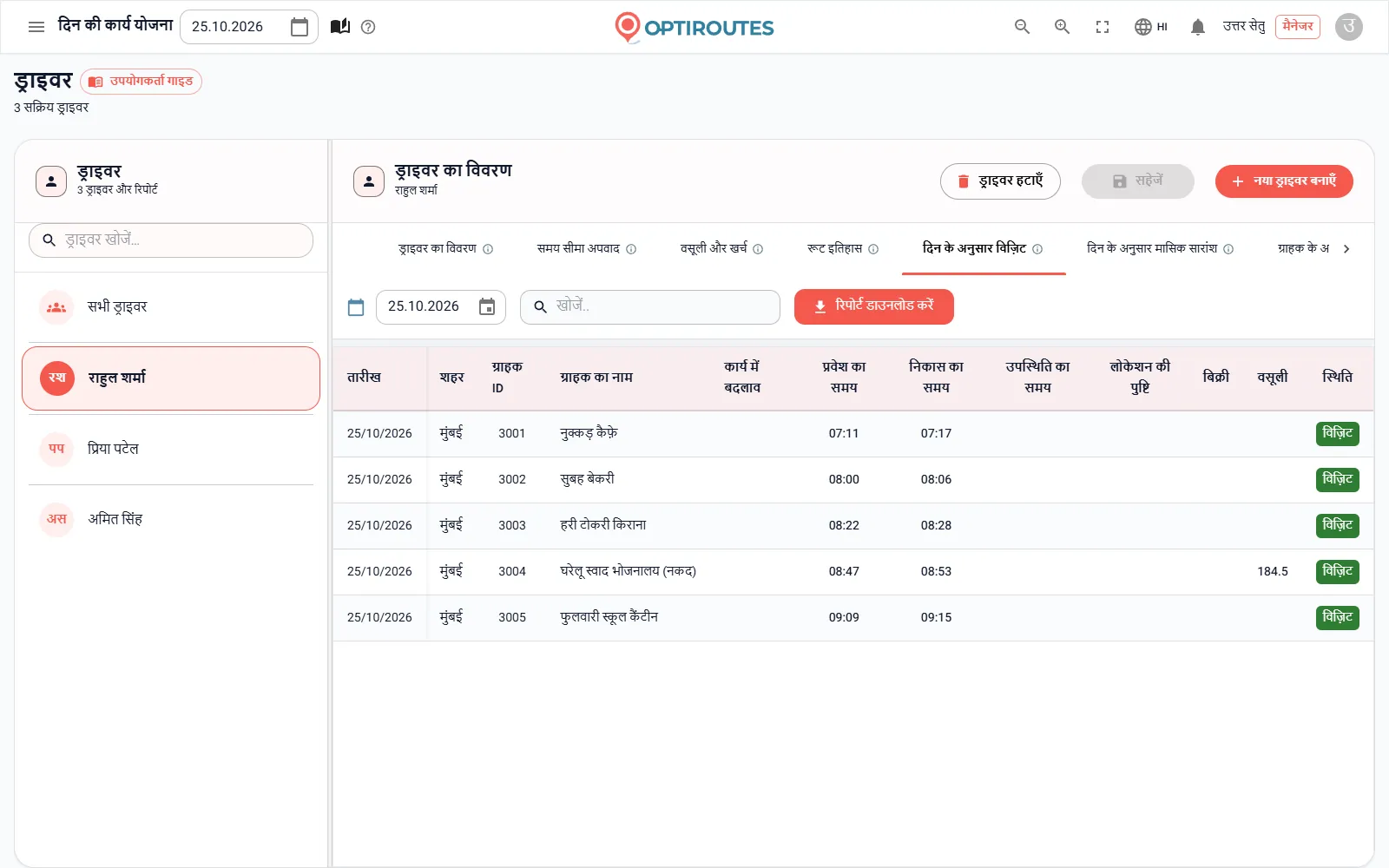This screenshot has height=868, width=1389.
Task: Click info icon beside दिन के अनुसार मासिक सारांश
Action: pos(1228,249)
